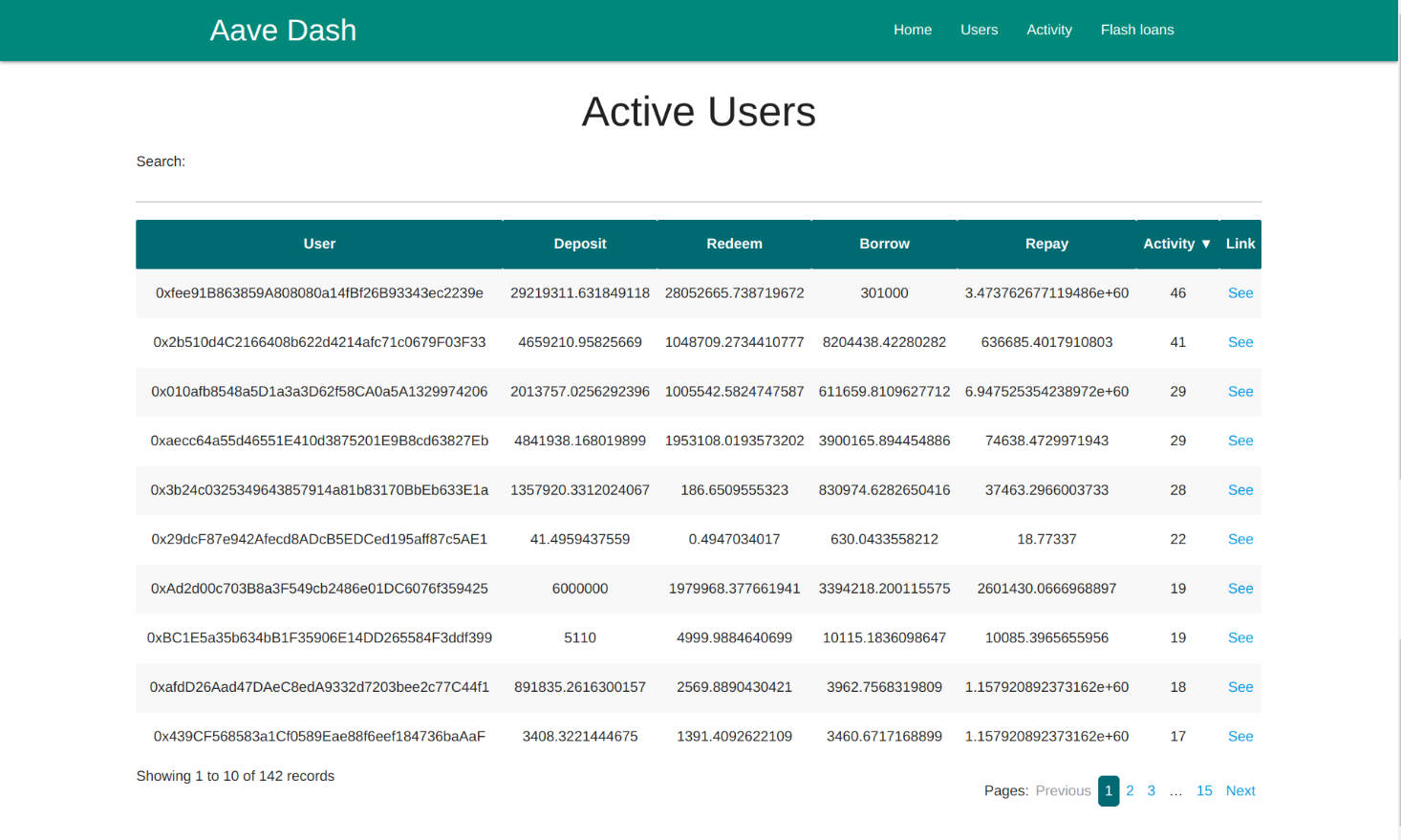1401x840 pixels.
Task: Select address 0xAd2d00c703B8a3F549cb2486e01DC6076f359425
Action: [319, 589]
